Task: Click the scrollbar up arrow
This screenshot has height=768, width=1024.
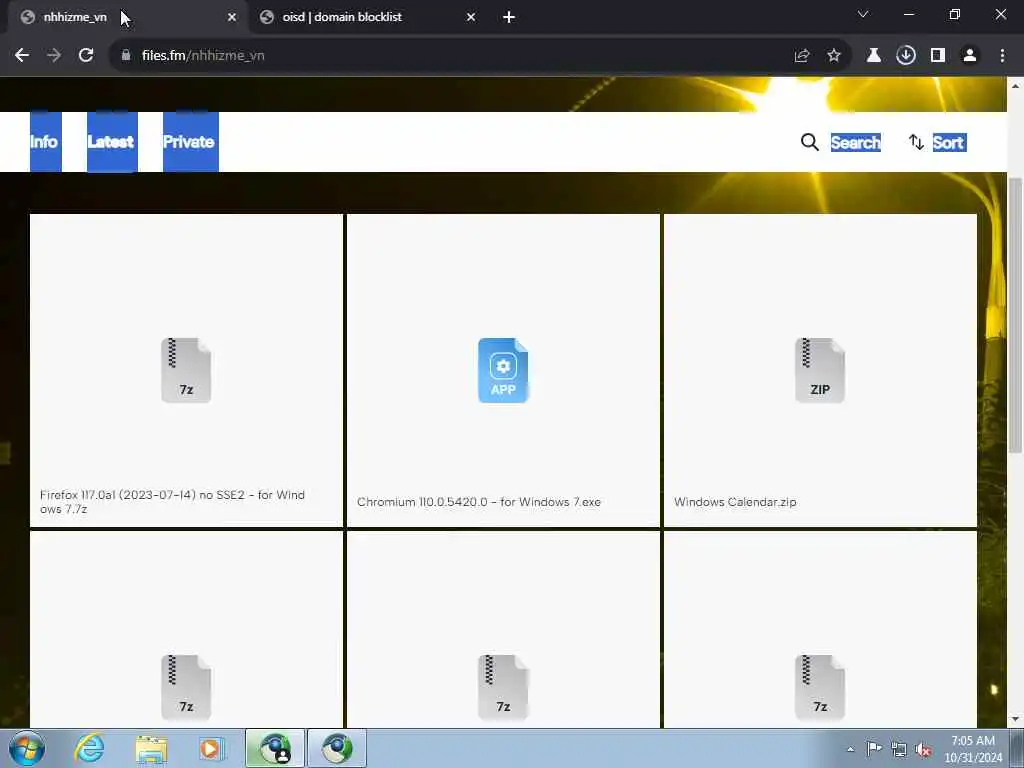Action: pyautogui.click(x=1015, y=86)
